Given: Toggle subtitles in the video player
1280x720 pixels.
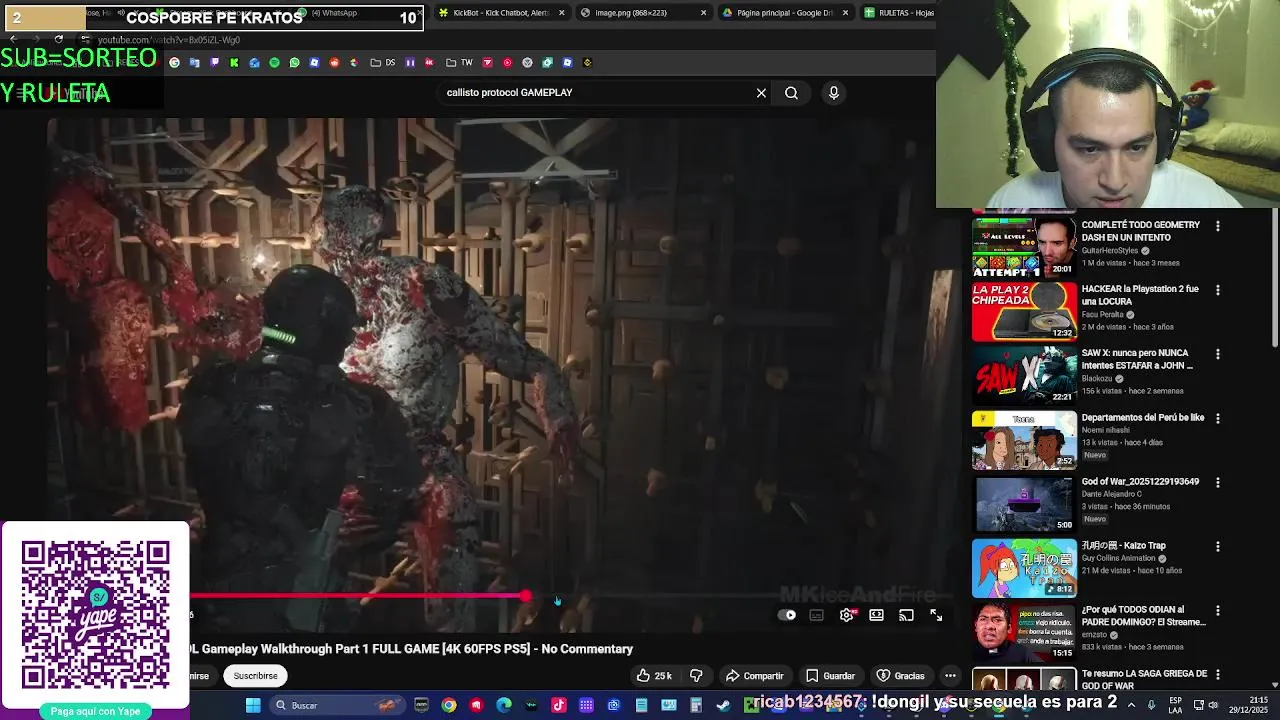Looking at the screenshot, I should point(816,615).
